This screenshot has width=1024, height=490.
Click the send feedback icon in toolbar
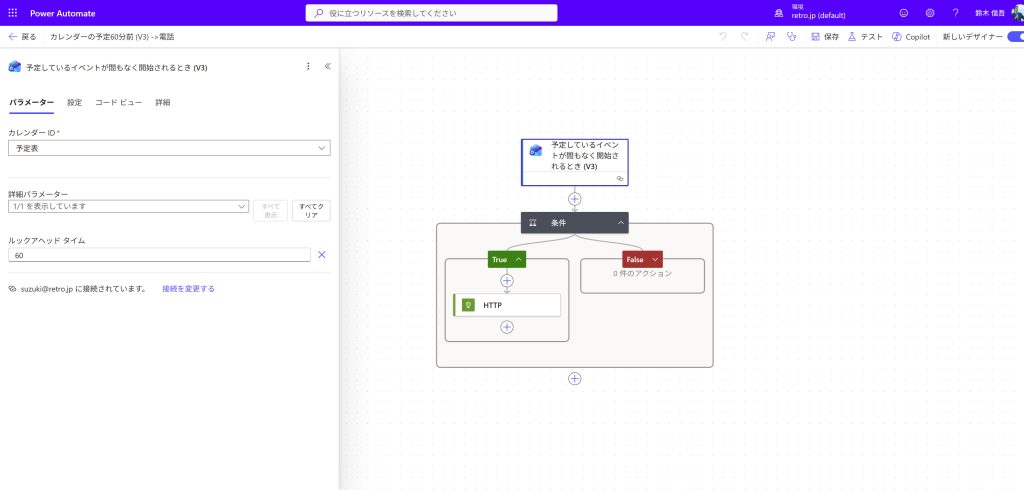(770, 37)
